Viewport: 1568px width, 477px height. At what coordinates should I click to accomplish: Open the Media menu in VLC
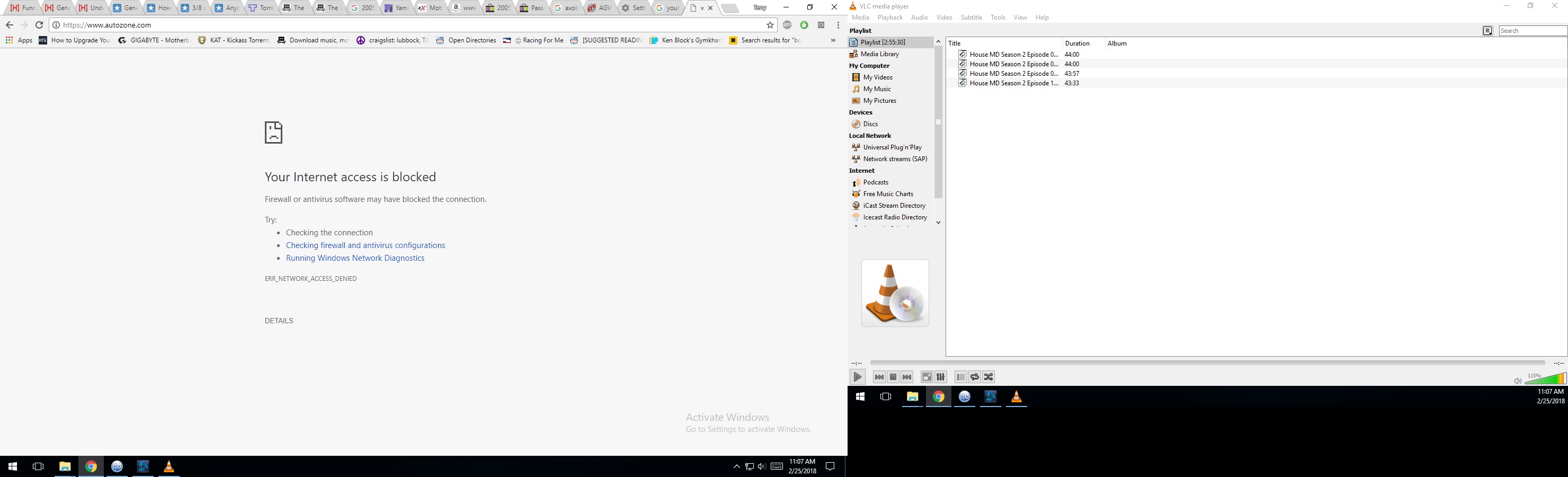pos(860,17)
